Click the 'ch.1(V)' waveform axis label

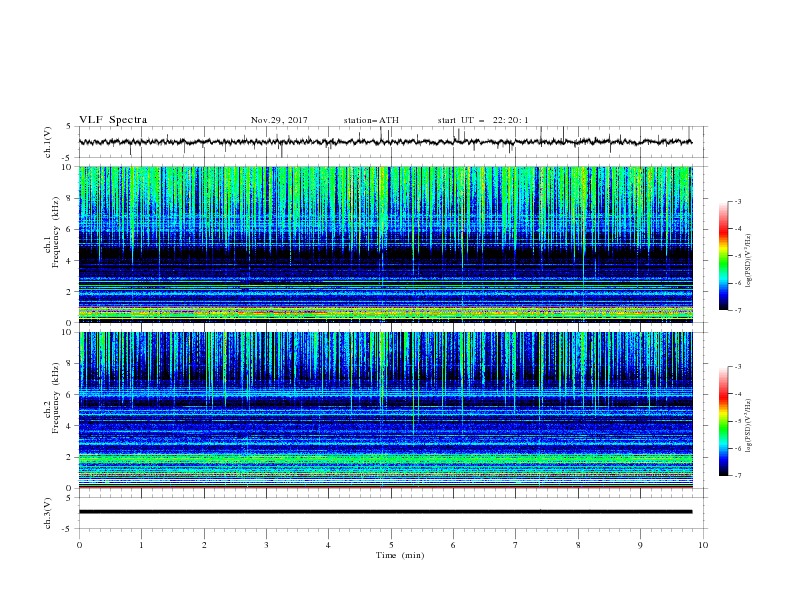(x=48, y=142)
